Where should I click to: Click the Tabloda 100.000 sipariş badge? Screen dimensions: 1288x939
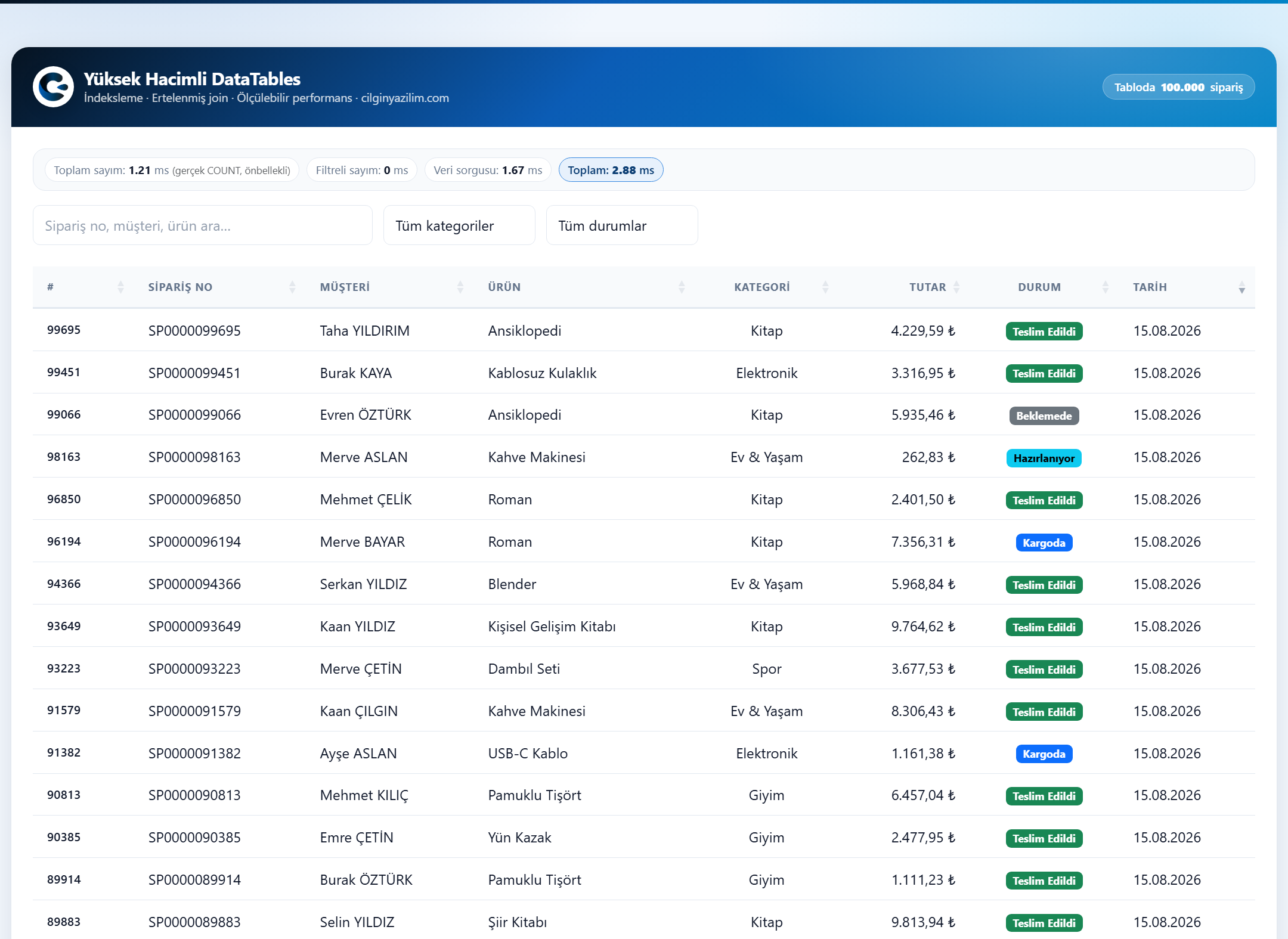pos(1178,87)
